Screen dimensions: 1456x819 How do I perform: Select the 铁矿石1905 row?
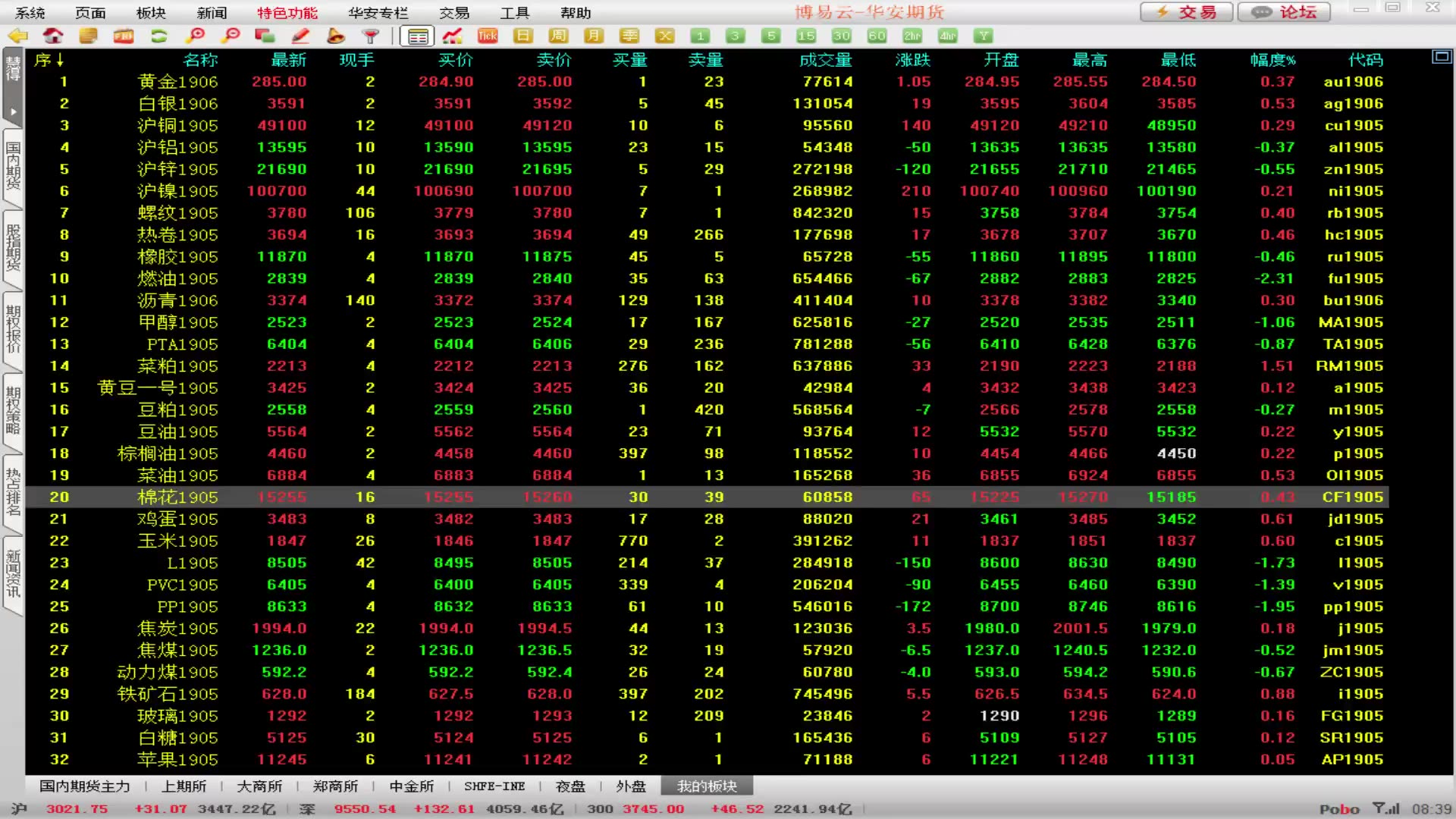click(x=706, y=694)
